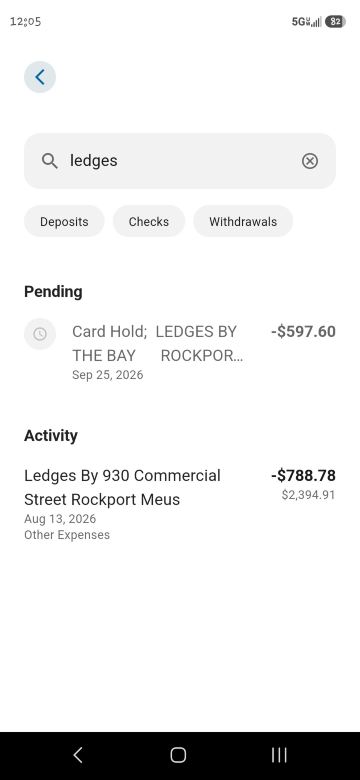
Task: Select the -$788.78 transaction amount
Action: [303, 476]
